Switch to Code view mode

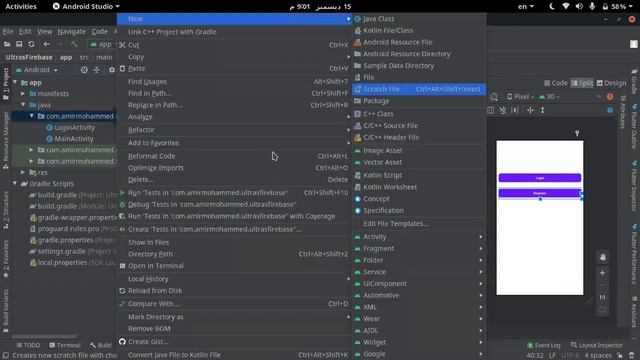[556, 83]
